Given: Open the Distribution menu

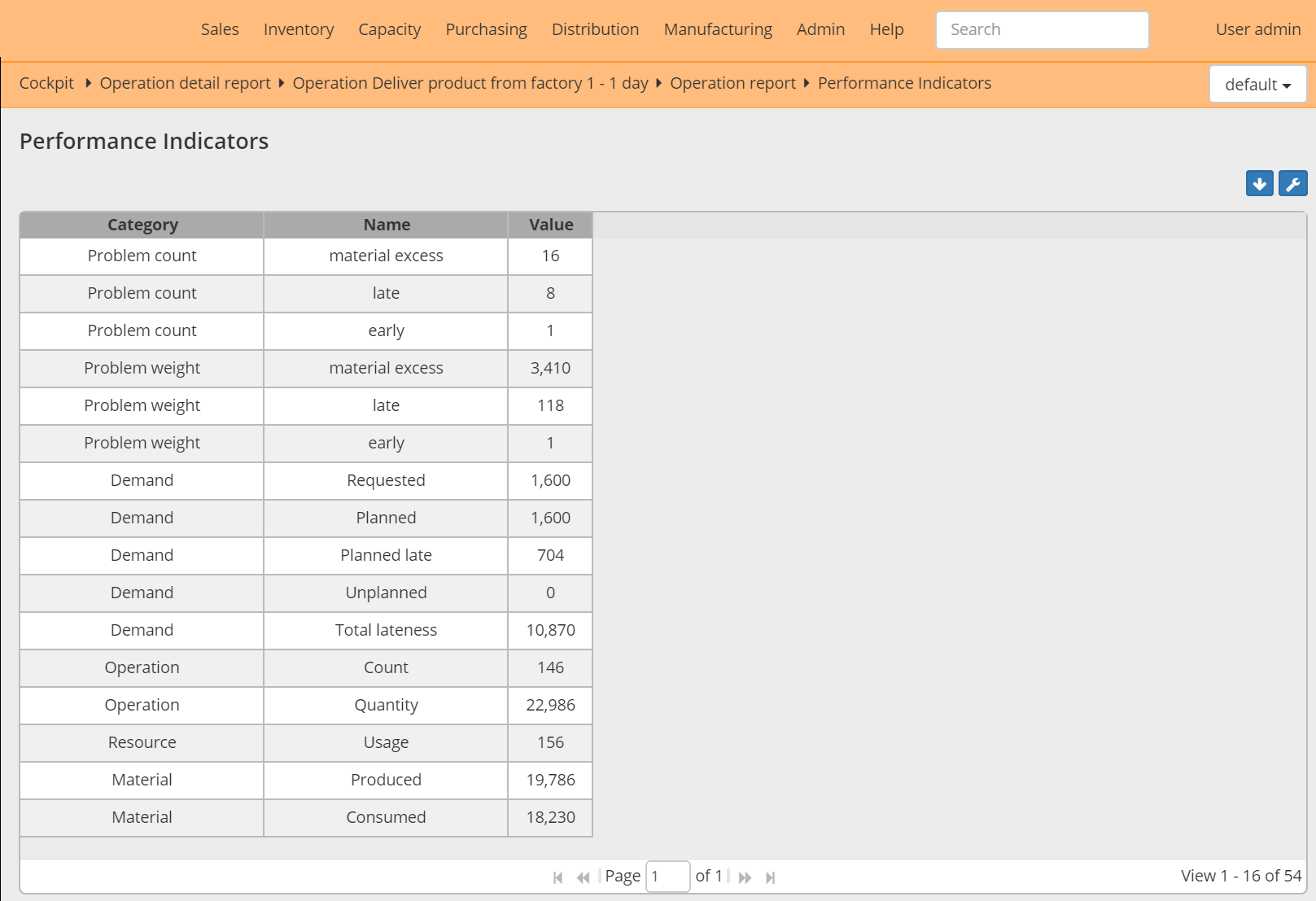Looking at the screenshot, I should (x=595, y=29).
